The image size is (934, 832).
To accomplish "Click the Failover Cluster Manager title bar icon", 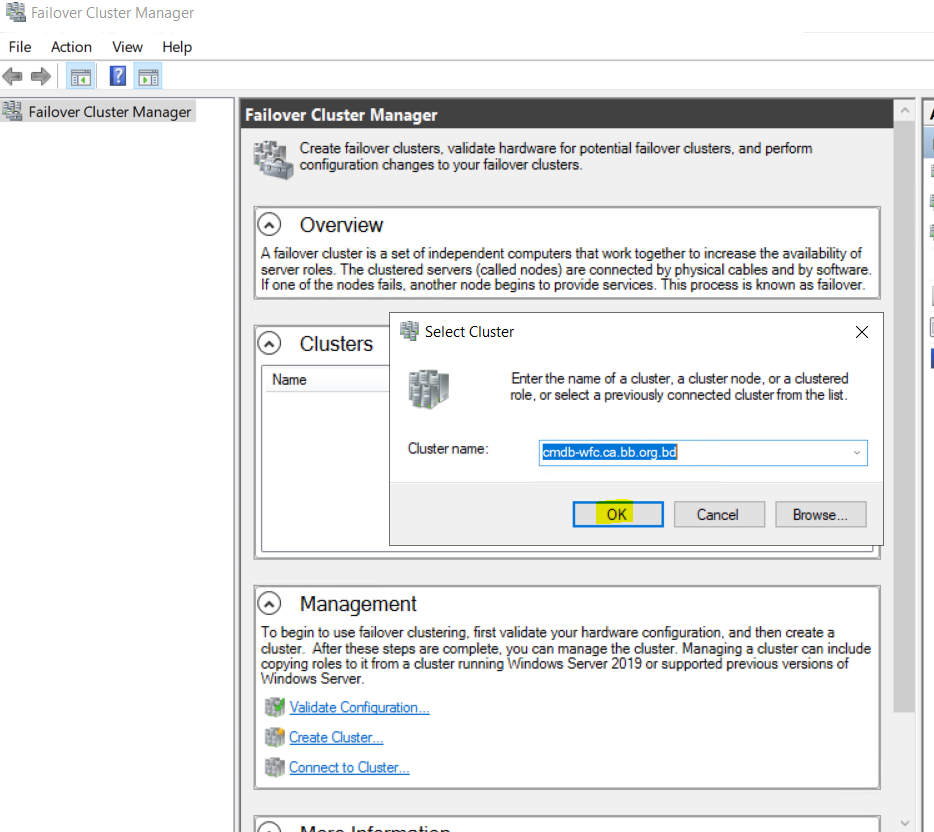I will 15,12.
